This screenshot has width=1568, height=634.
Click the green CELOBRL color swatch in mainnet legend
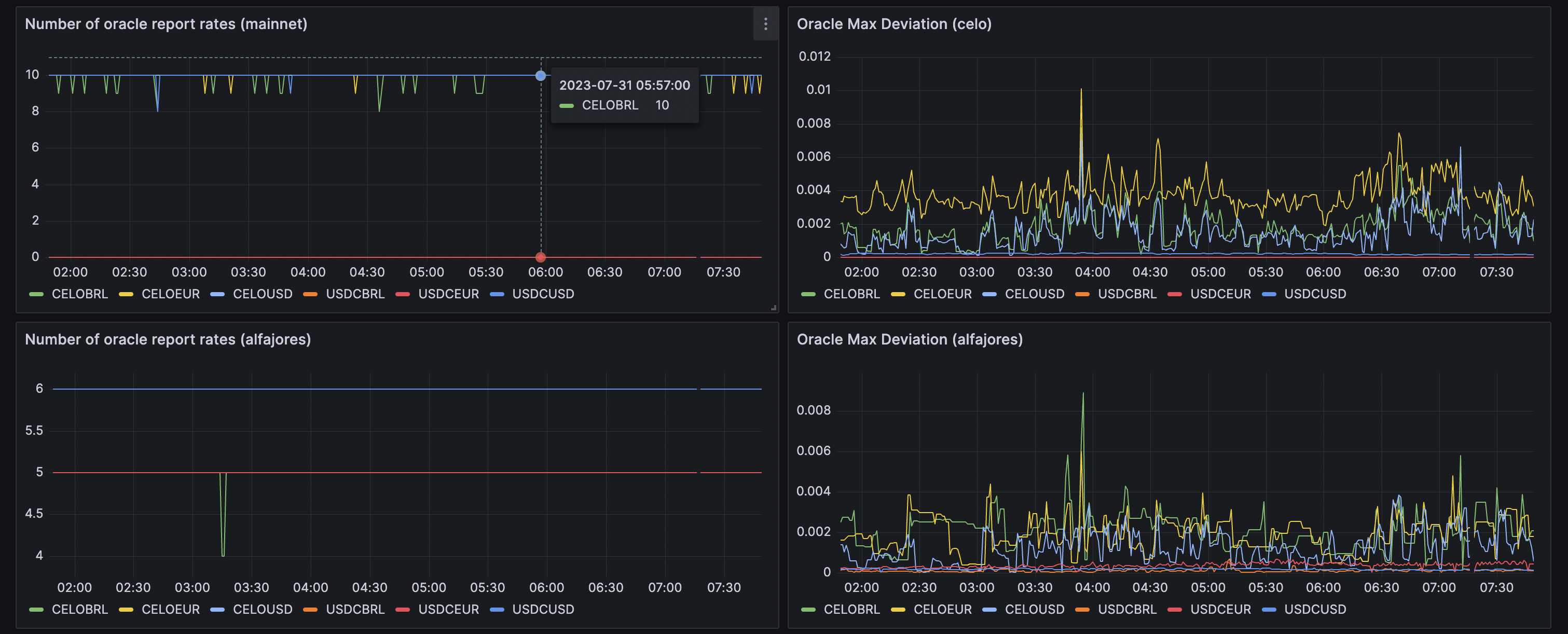[36, 295]
